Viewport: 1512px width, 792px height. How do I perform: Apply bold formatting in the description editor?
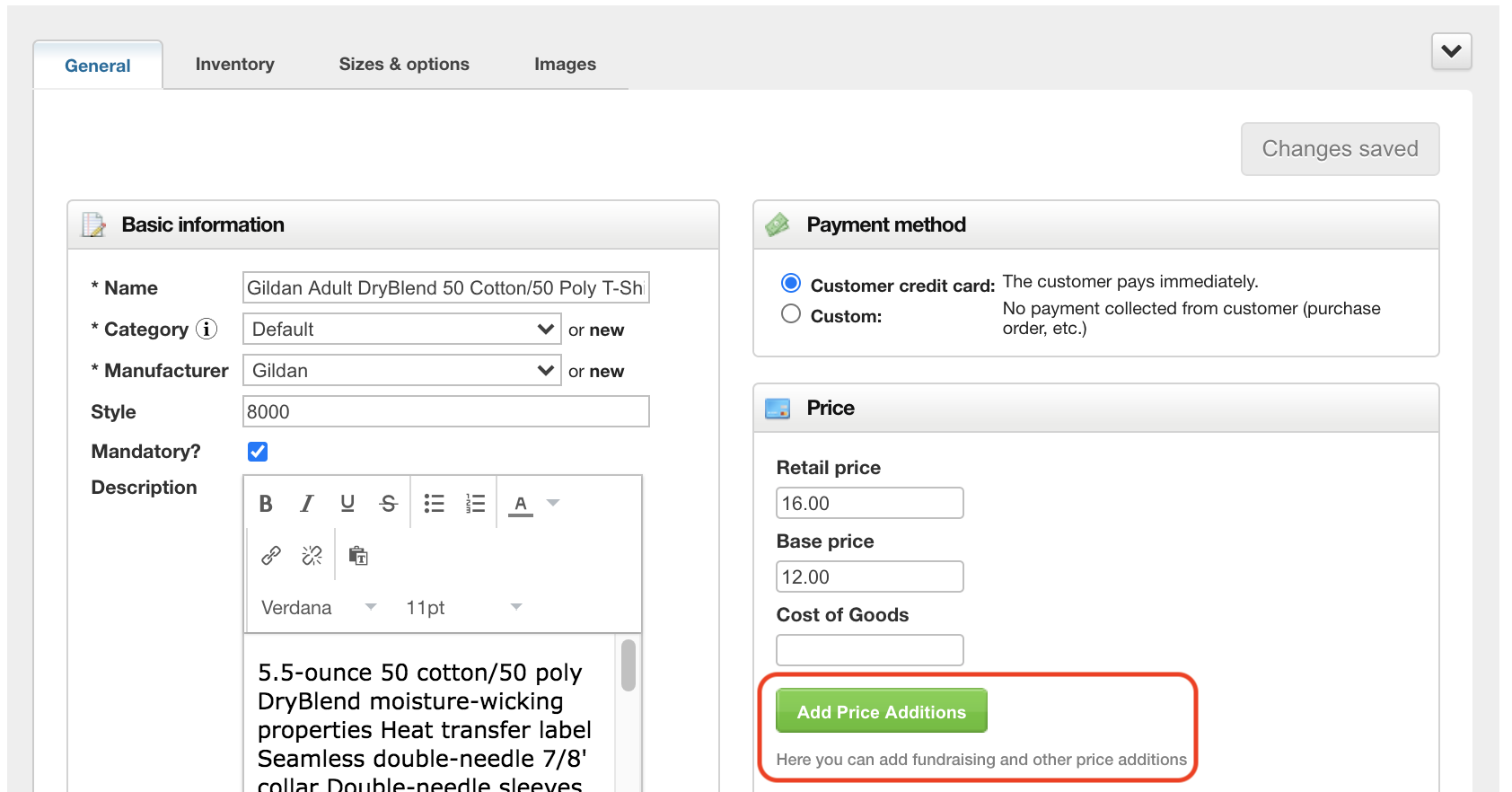pos(266,504)
